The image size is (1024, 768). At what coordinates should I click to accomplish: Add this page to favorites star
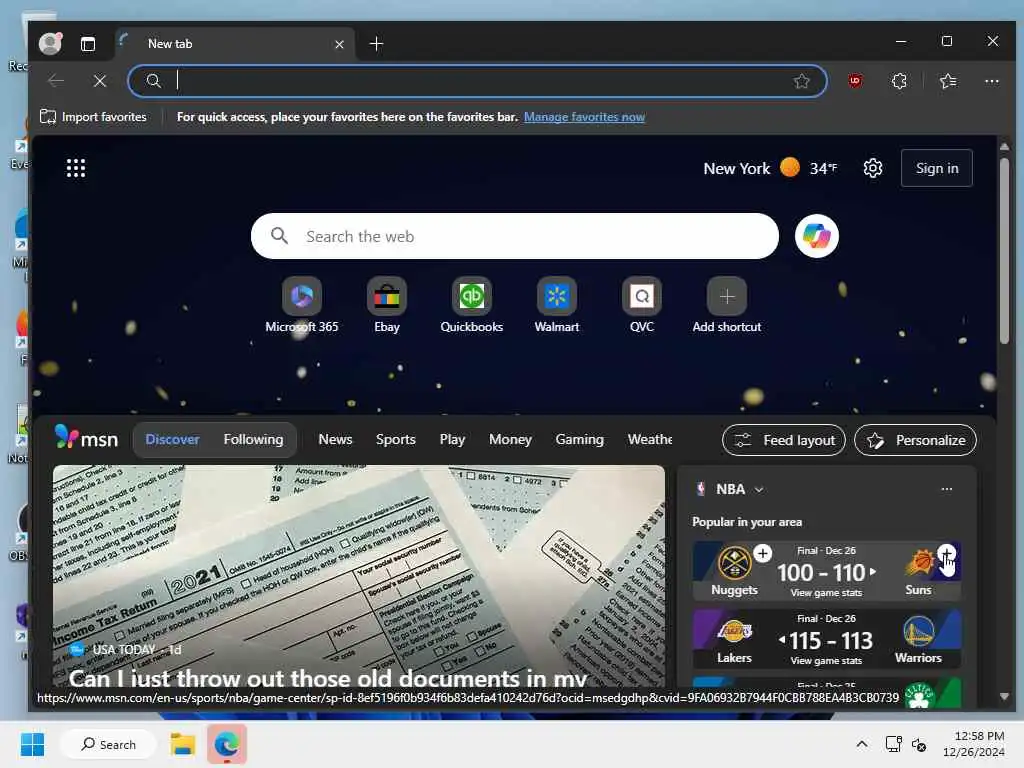click(801, 81)
